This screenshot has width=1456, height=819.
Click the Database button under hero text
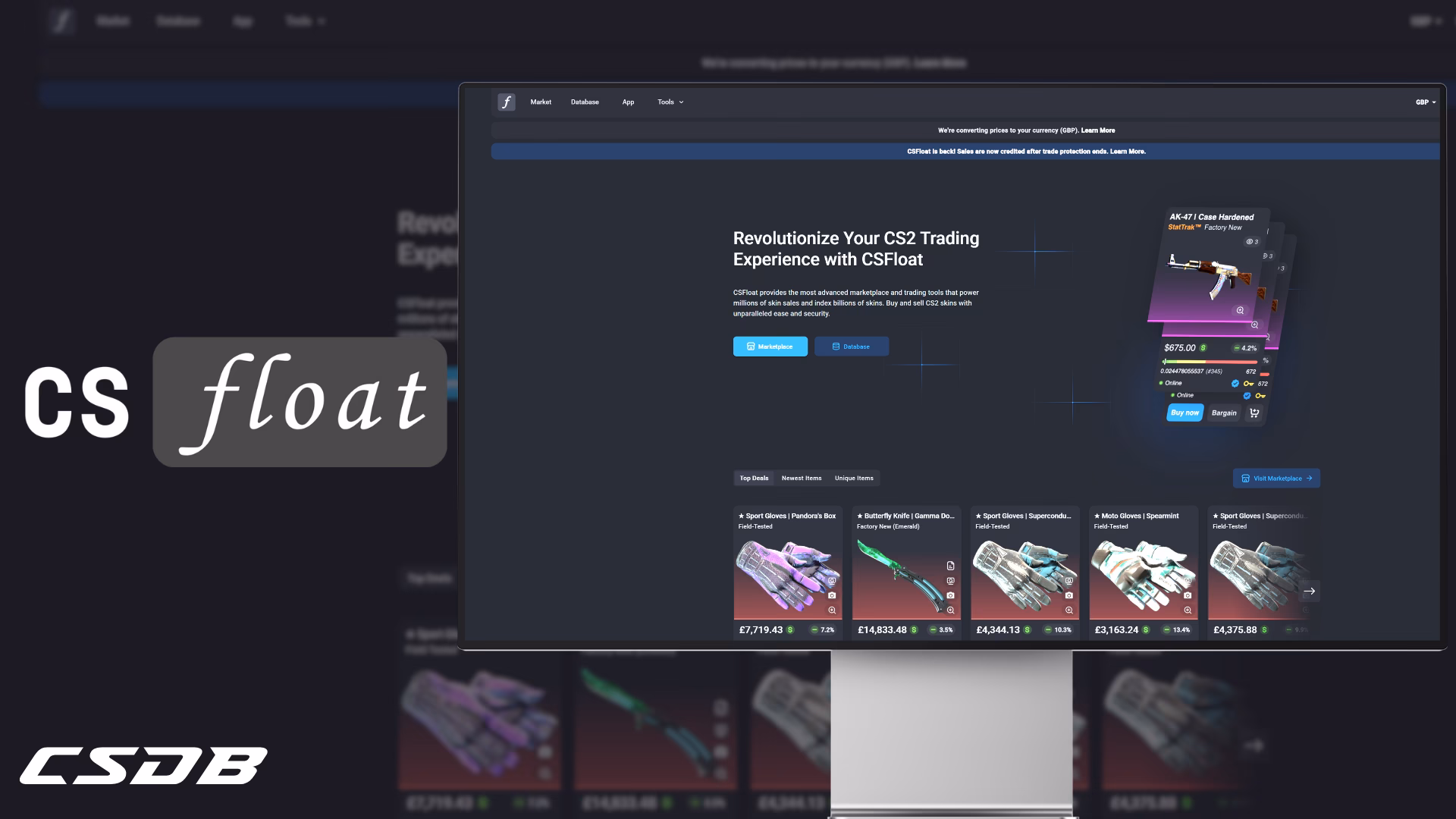(x=852, y=347)
